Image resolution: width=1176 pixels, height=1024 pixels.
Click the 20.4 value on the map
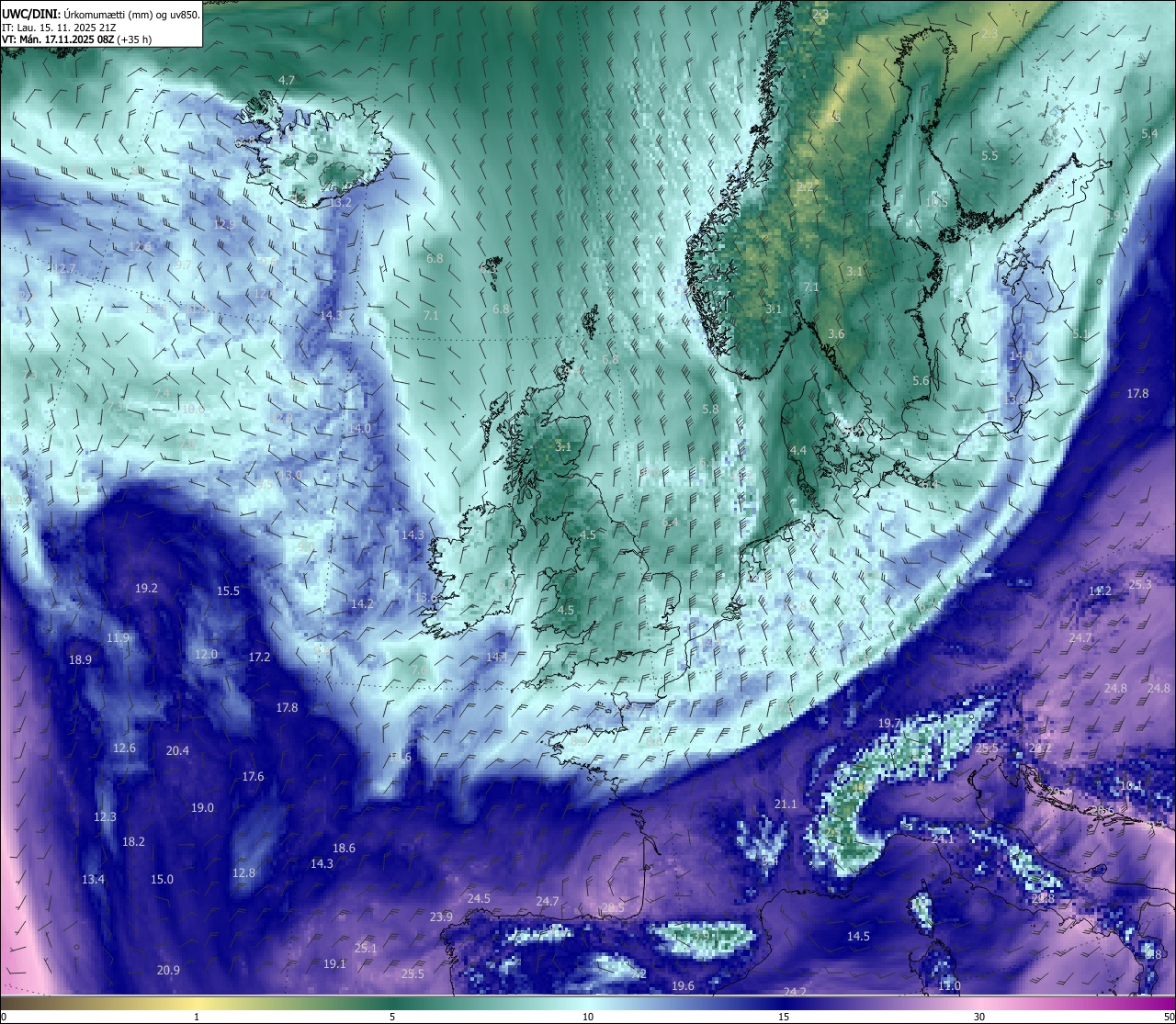177,751
